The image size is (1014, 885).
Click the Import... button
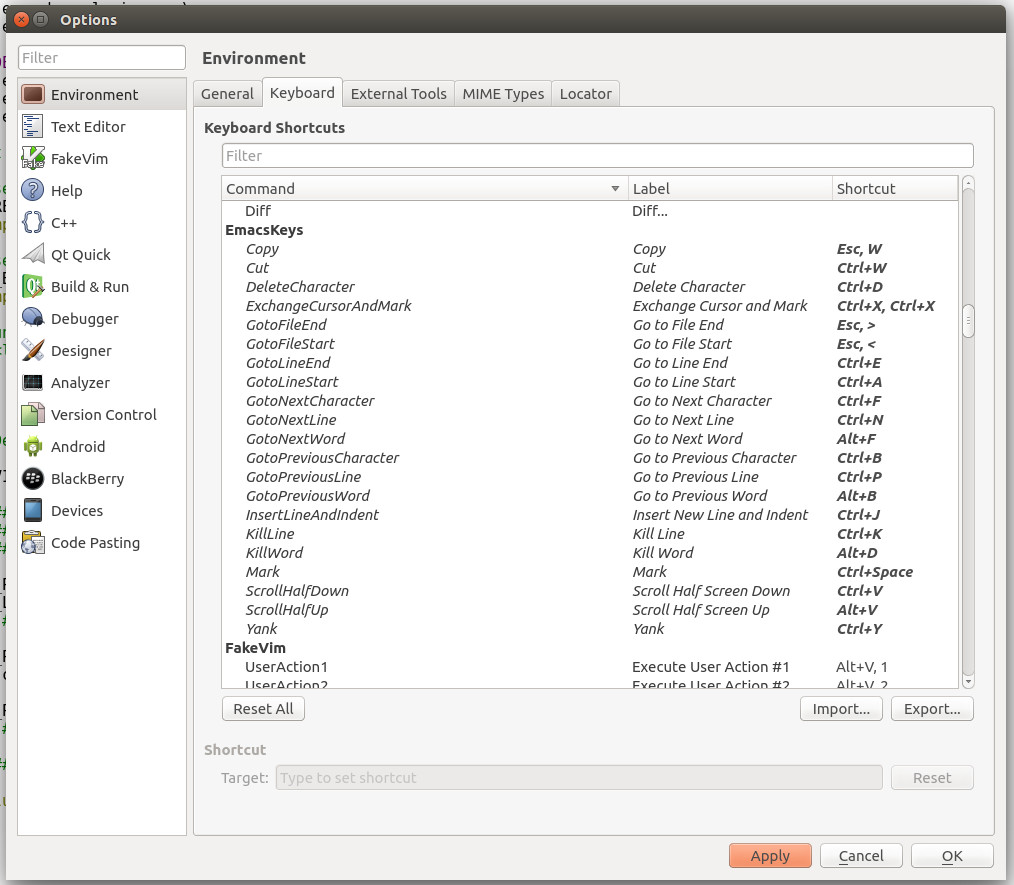[x=841, y=709]
